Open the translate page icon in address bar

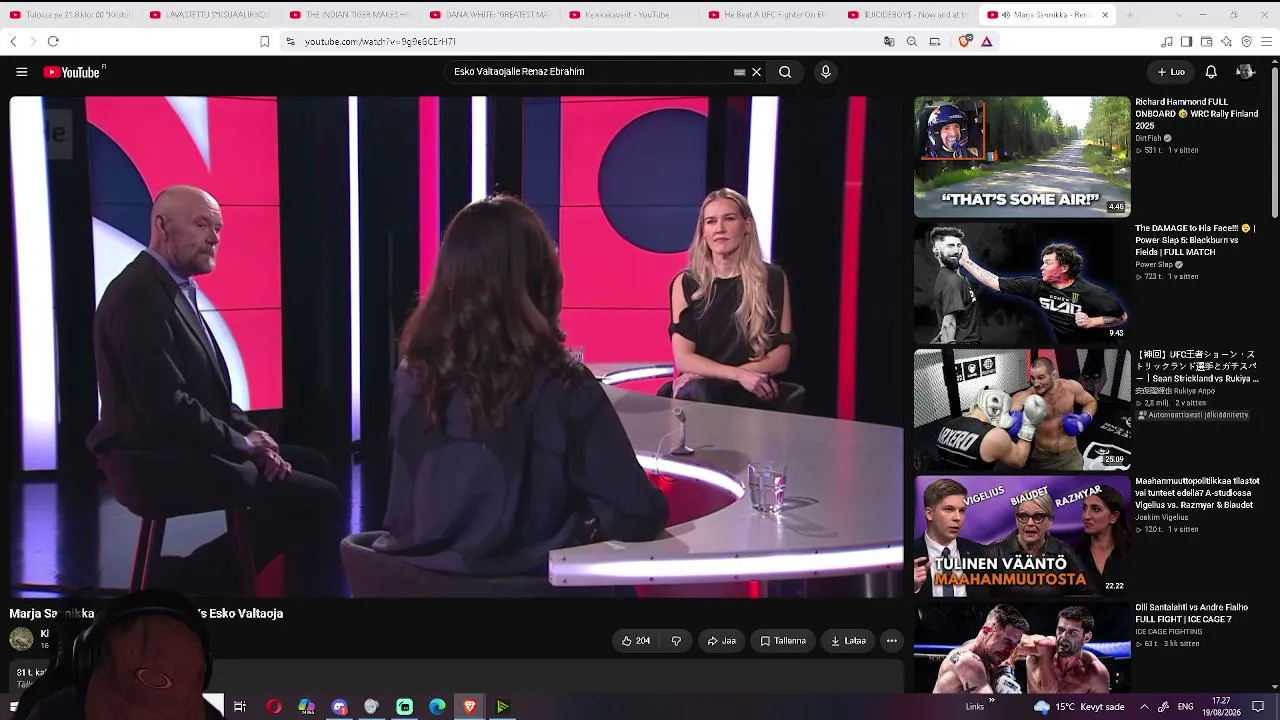[x=889, y=41]
